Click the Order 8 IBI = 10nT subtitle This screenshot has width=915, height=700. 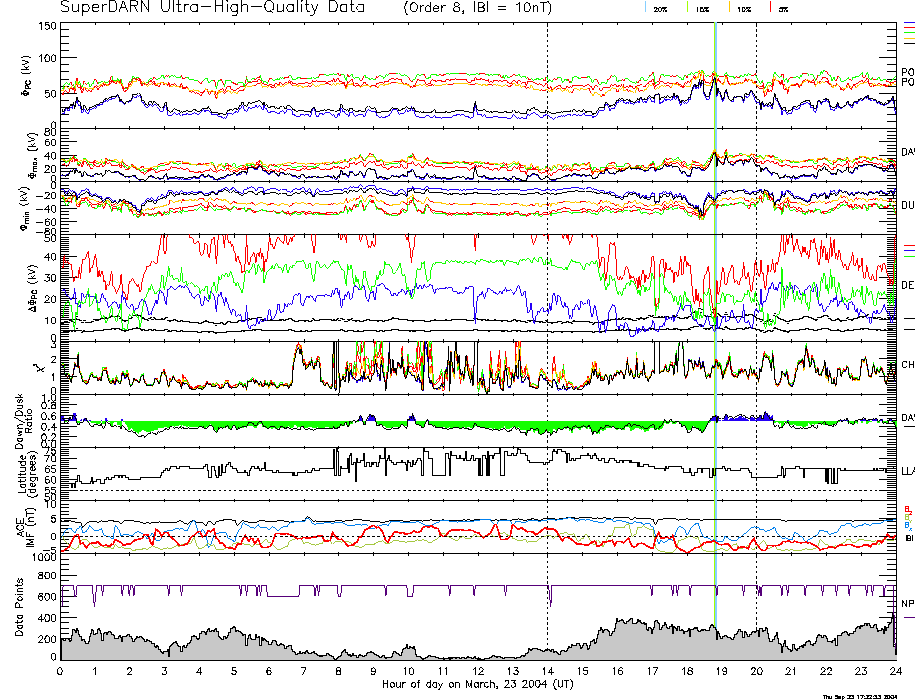487,8
